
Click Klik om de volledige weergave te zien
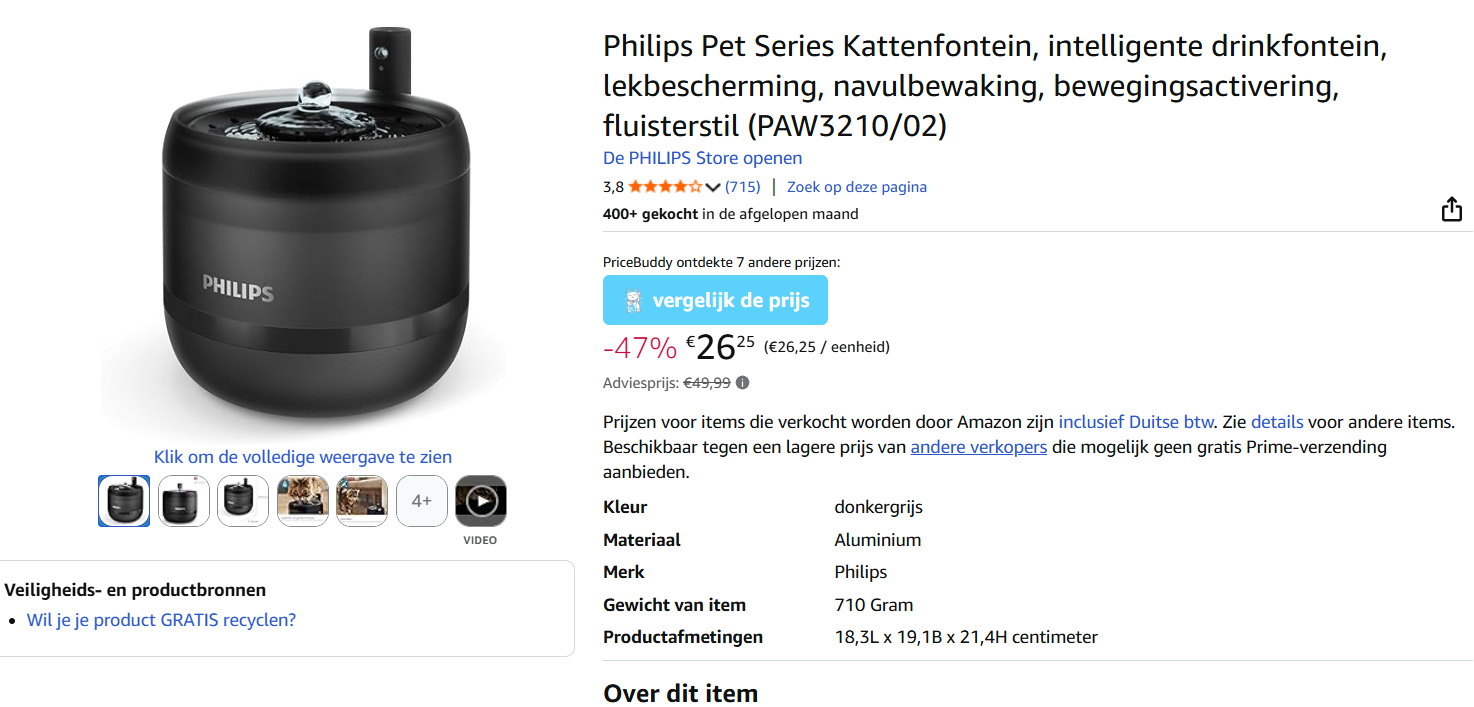point(302,456)
